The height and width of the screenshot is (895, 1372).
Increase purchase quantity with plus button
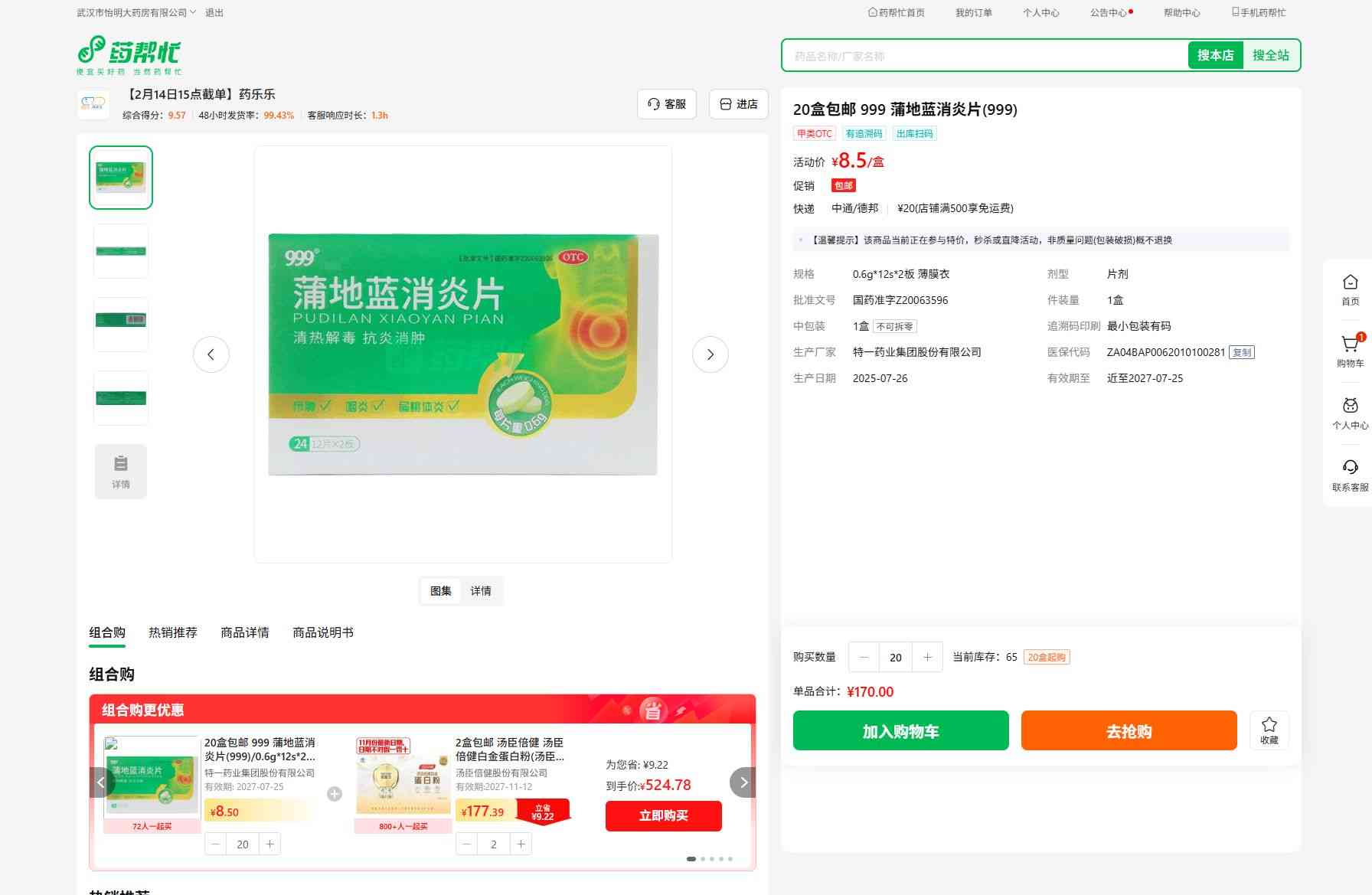(x=927, y=657)
